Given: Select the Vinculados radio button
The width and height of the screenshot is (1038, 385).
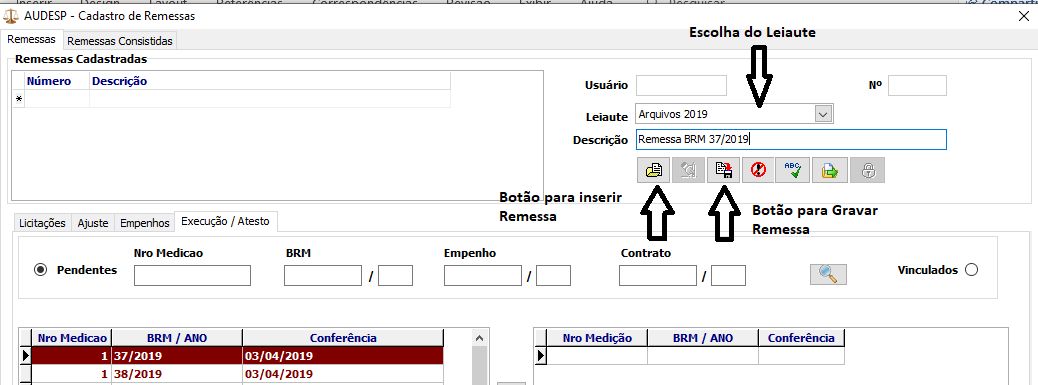Looking at the screenshot, I should pos(972,270).
